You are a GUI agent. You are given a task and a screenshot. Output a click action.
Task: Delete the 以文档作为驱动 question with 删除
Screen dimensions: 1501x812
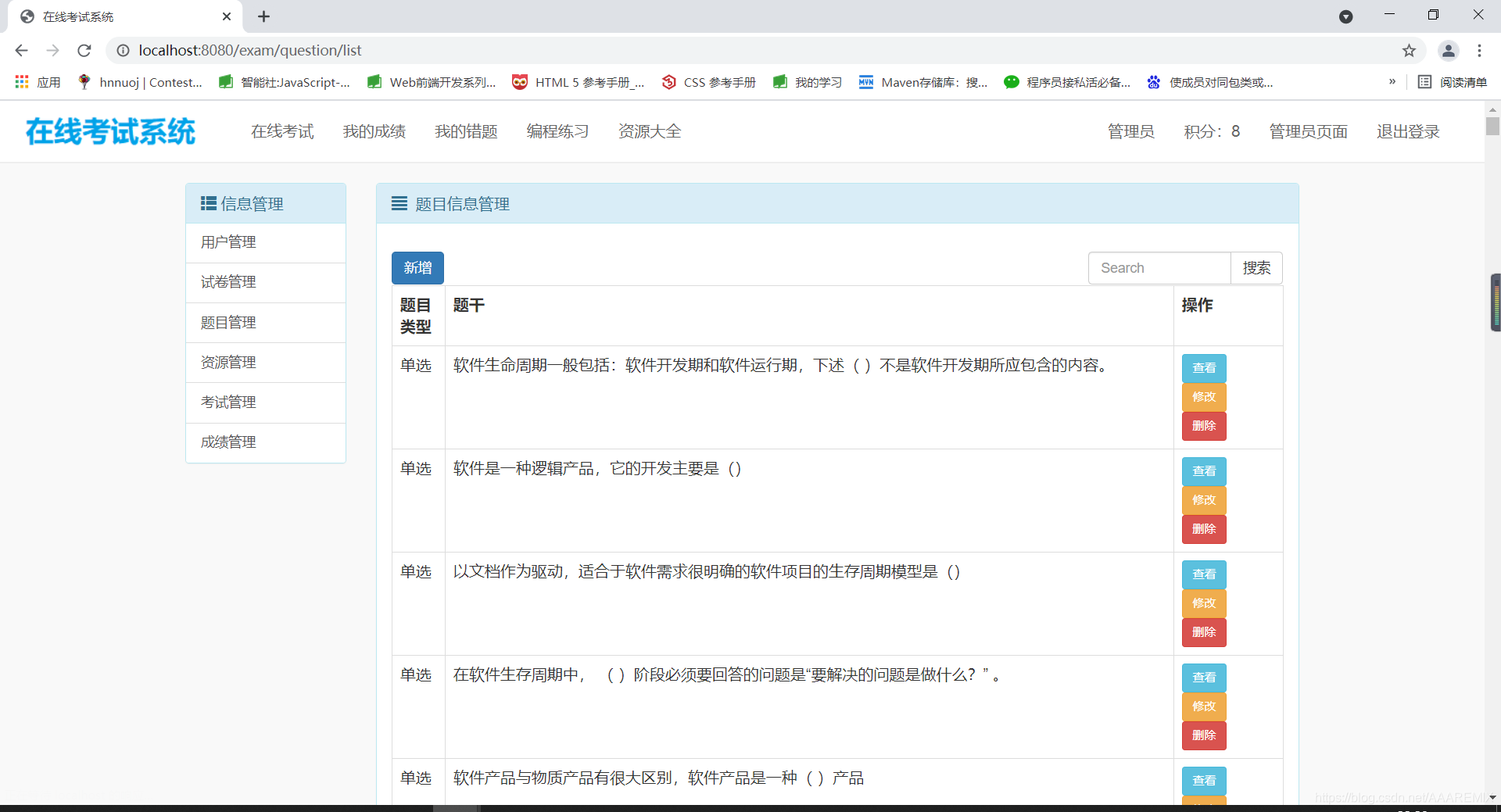tap(1204, 632)
